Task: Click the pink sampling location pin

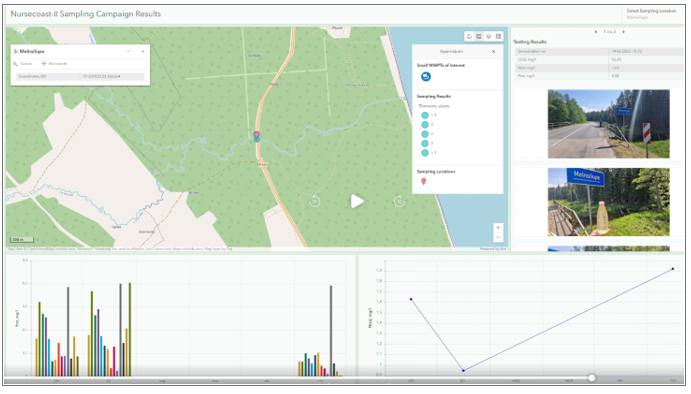Action: click(256, 135)
